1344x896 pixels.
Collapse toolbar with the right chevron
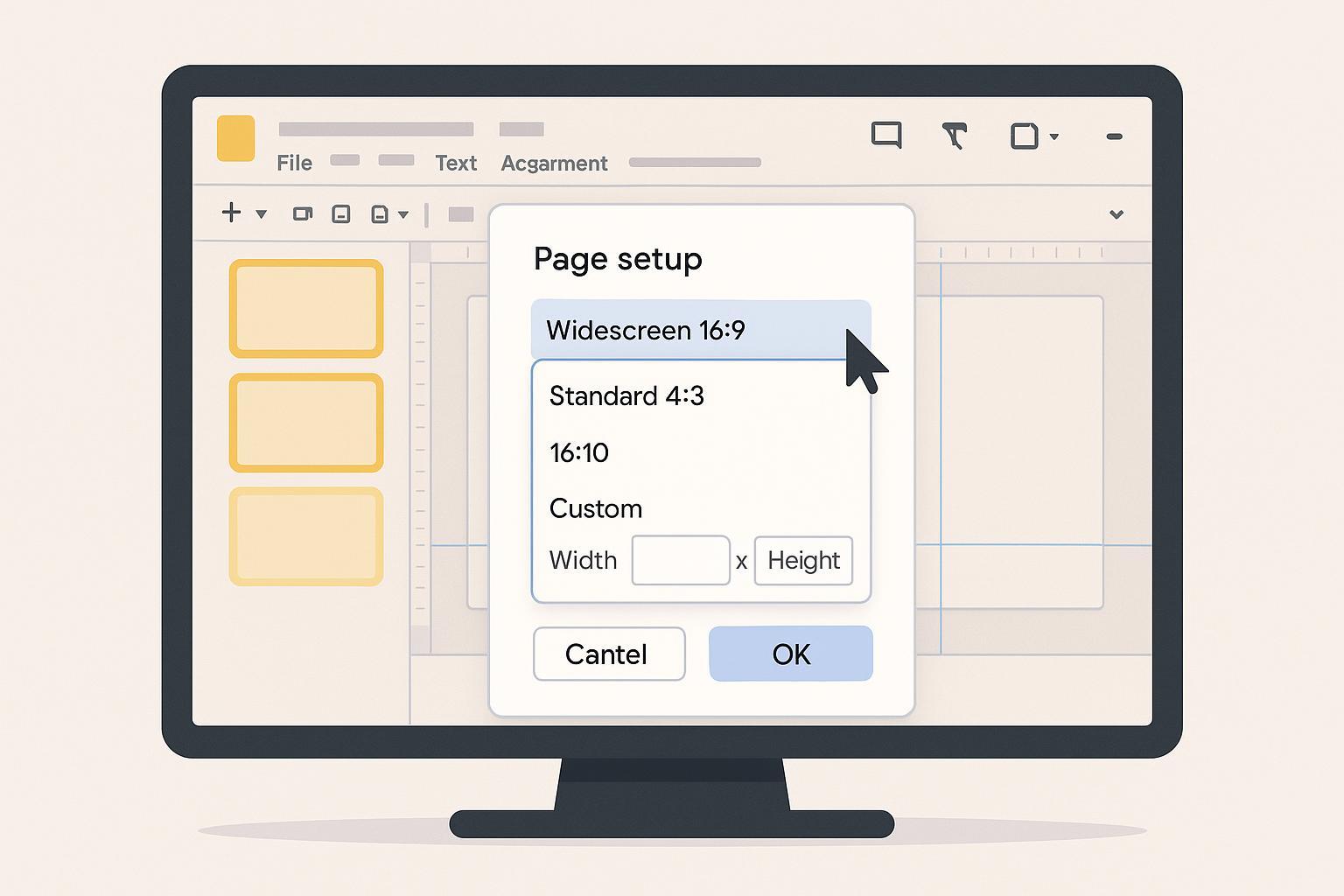pyautogui.click(x=1116, y=214)
